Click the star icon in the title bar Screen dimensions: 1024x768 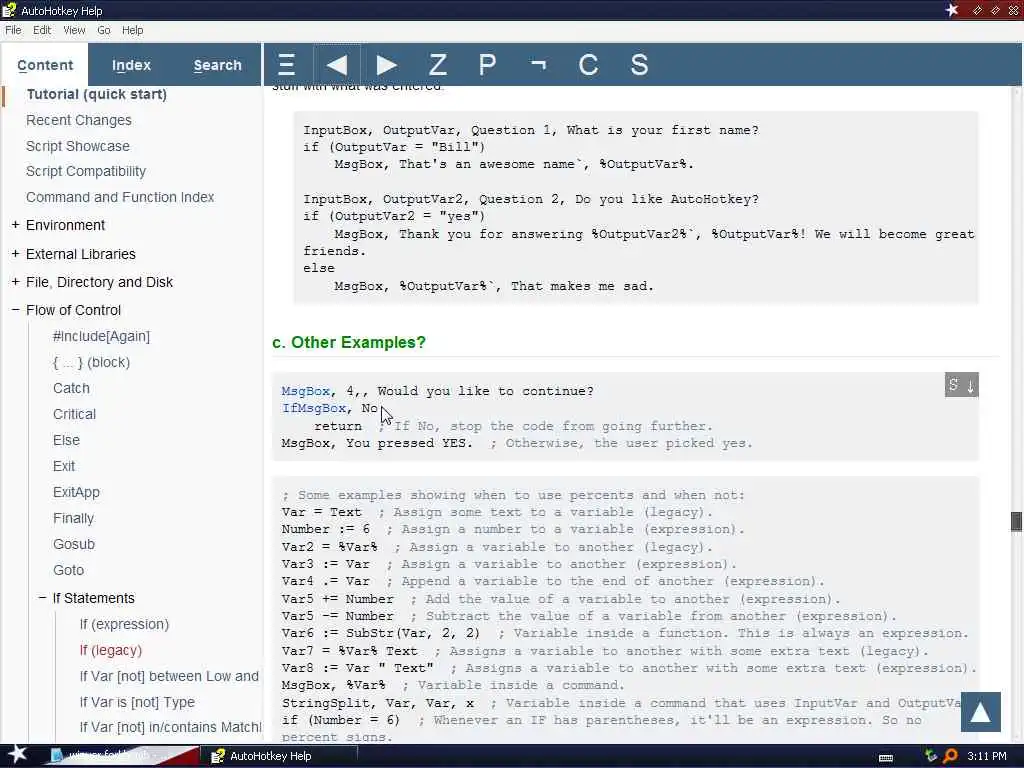click(952, 10)
